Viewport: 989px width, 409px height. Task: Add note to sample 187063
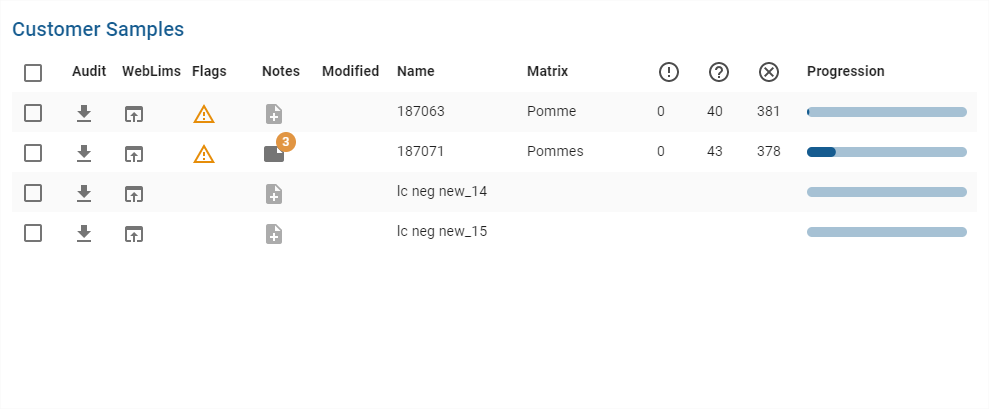274,114
